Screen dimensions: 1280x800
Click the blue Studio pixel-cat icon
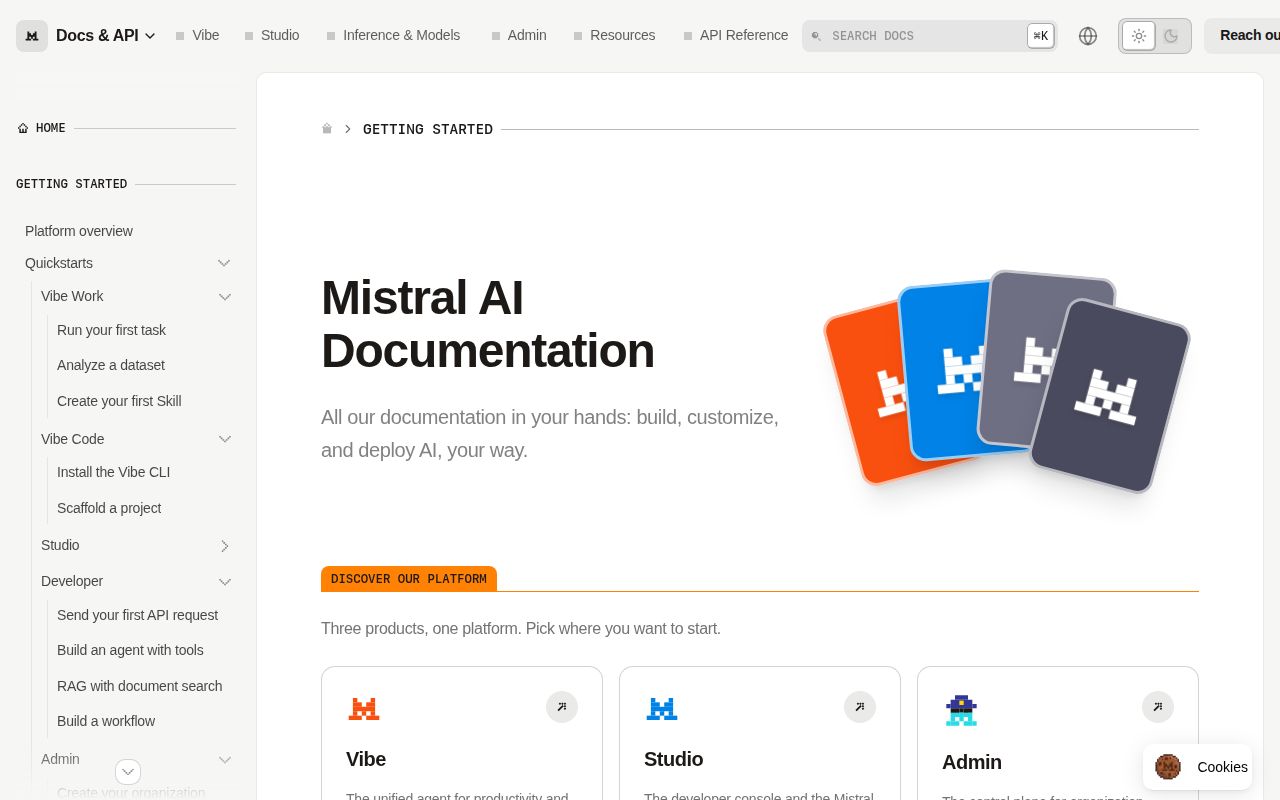pos(662,709)
